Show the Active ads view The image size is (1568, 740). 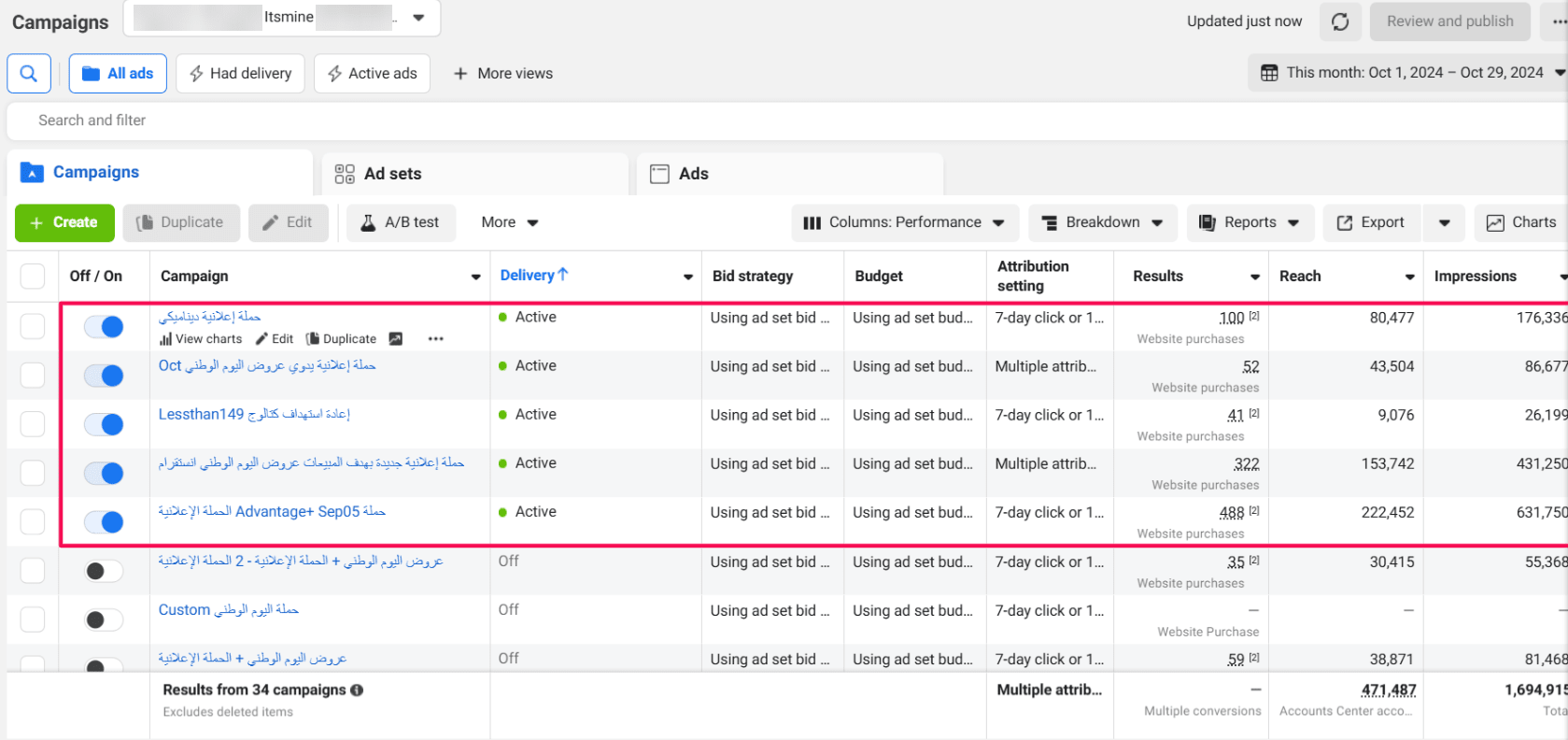[372, 73]
